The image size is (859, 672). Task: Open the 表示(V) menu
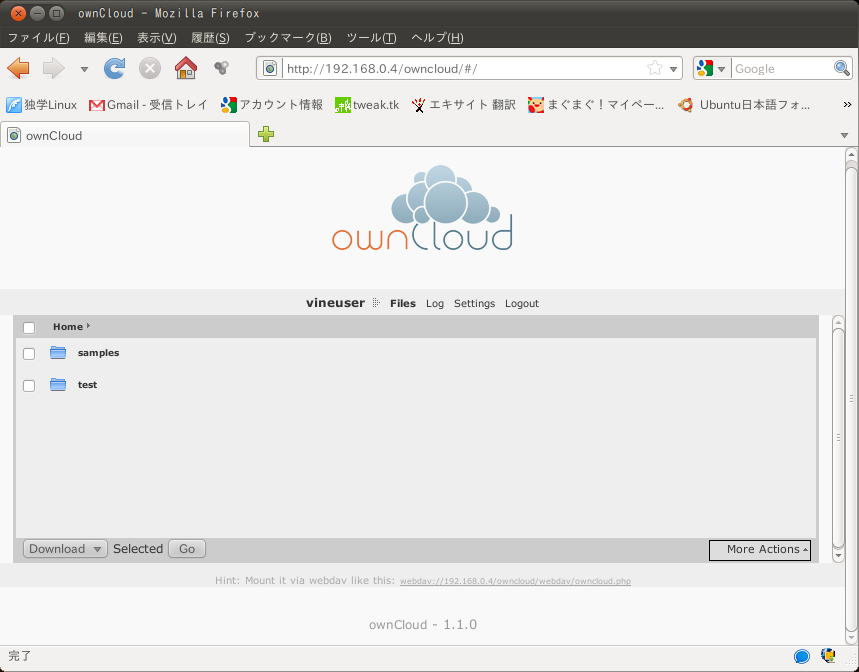click(x=157, y=38)
